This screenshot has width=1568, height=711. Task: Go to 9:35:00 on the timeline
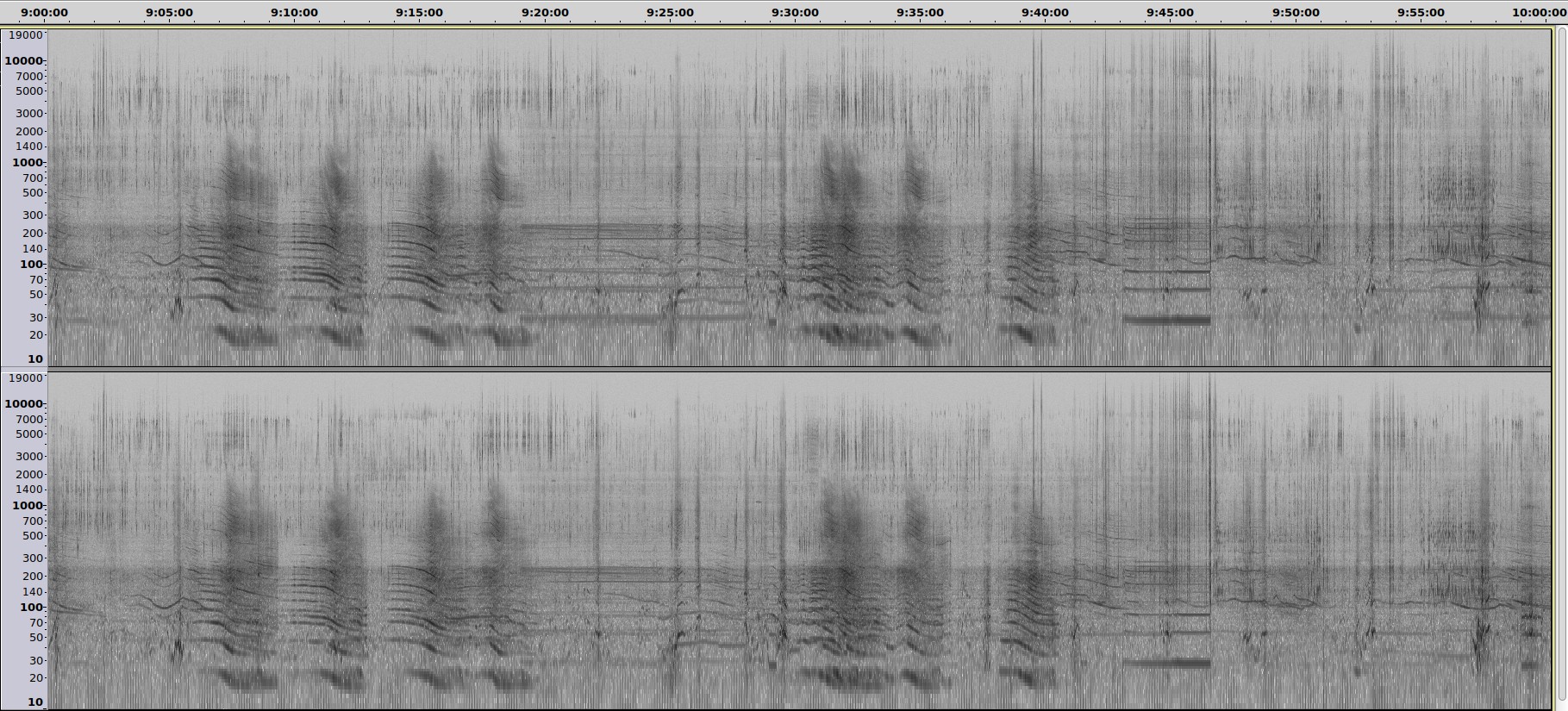[x=920, y=12]
